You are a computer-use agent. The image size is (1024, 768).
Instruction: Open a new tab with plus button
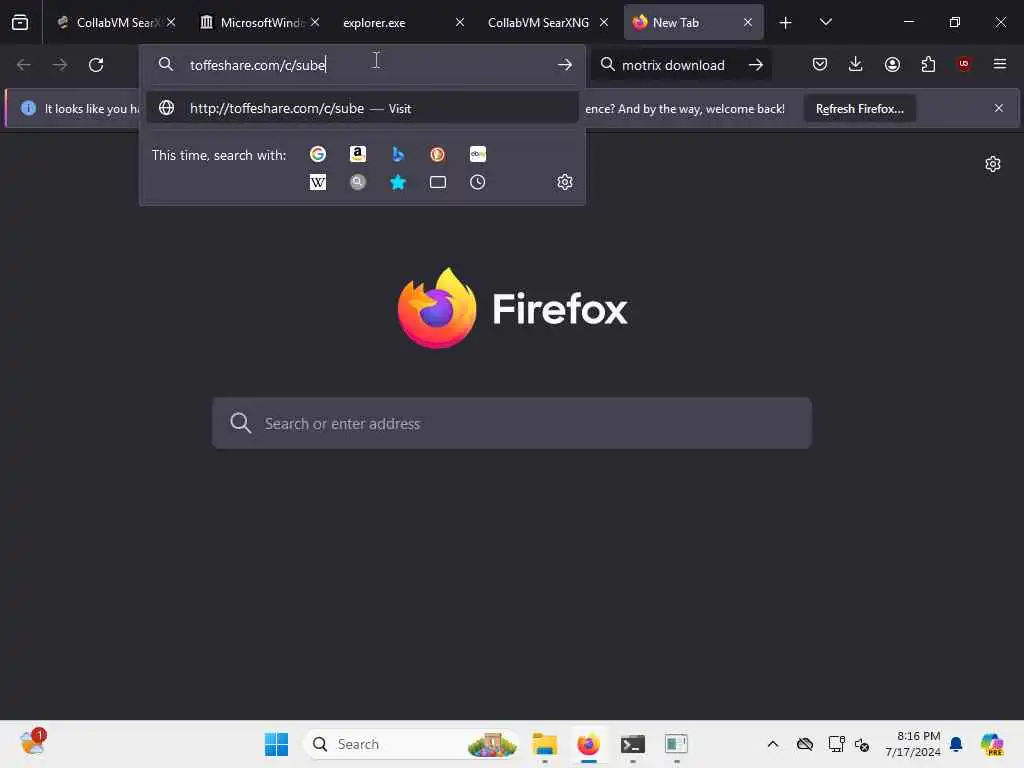pos(786,23)
